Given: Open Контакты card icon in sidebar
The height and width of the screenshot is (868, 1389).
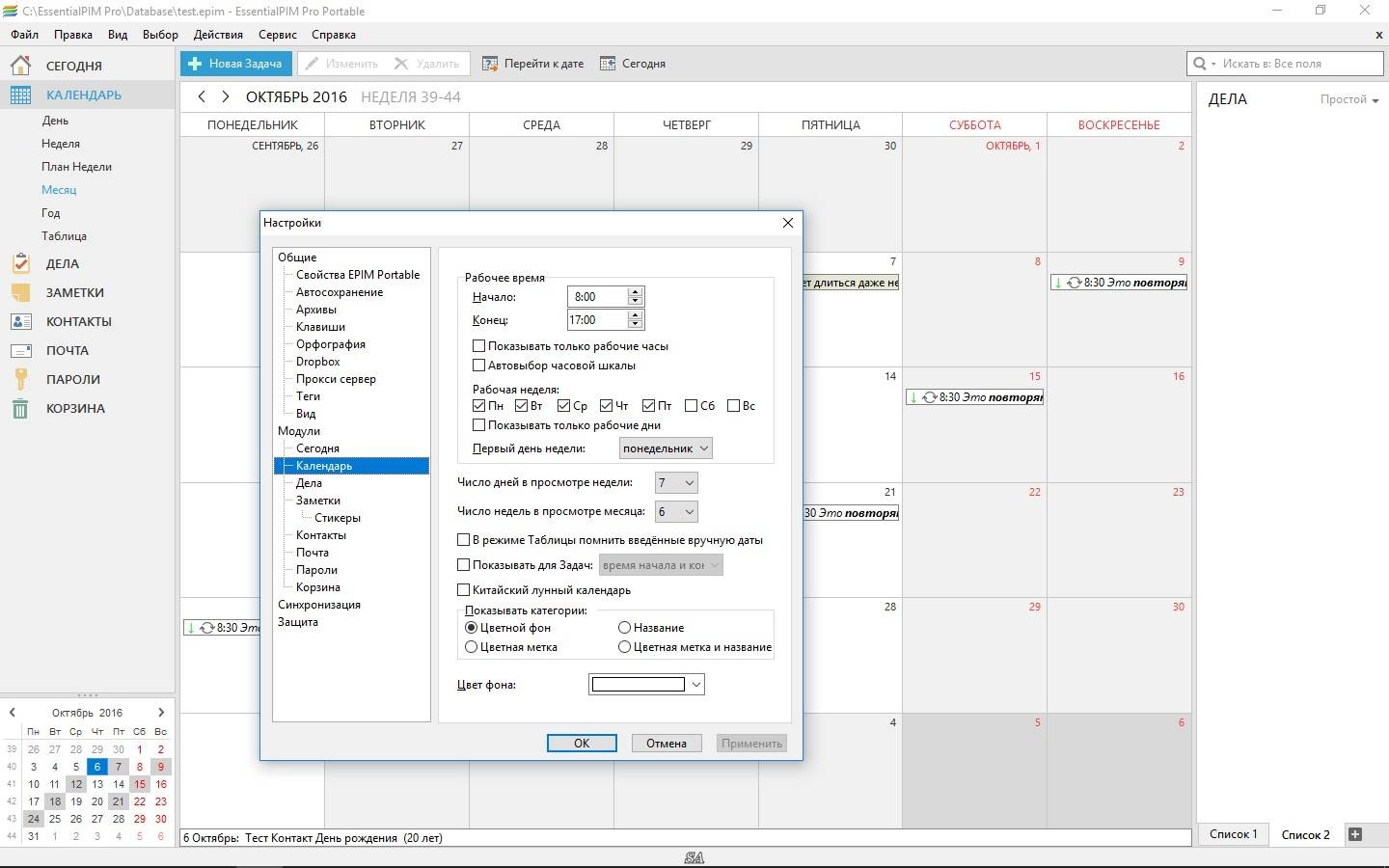Looking at the screenshot, I should [x=20, y=321].
